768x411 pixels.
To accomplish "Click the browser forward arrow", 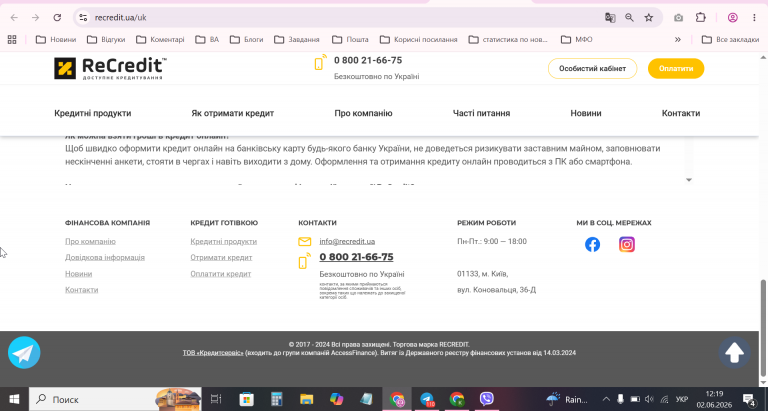I will [35, 18].
